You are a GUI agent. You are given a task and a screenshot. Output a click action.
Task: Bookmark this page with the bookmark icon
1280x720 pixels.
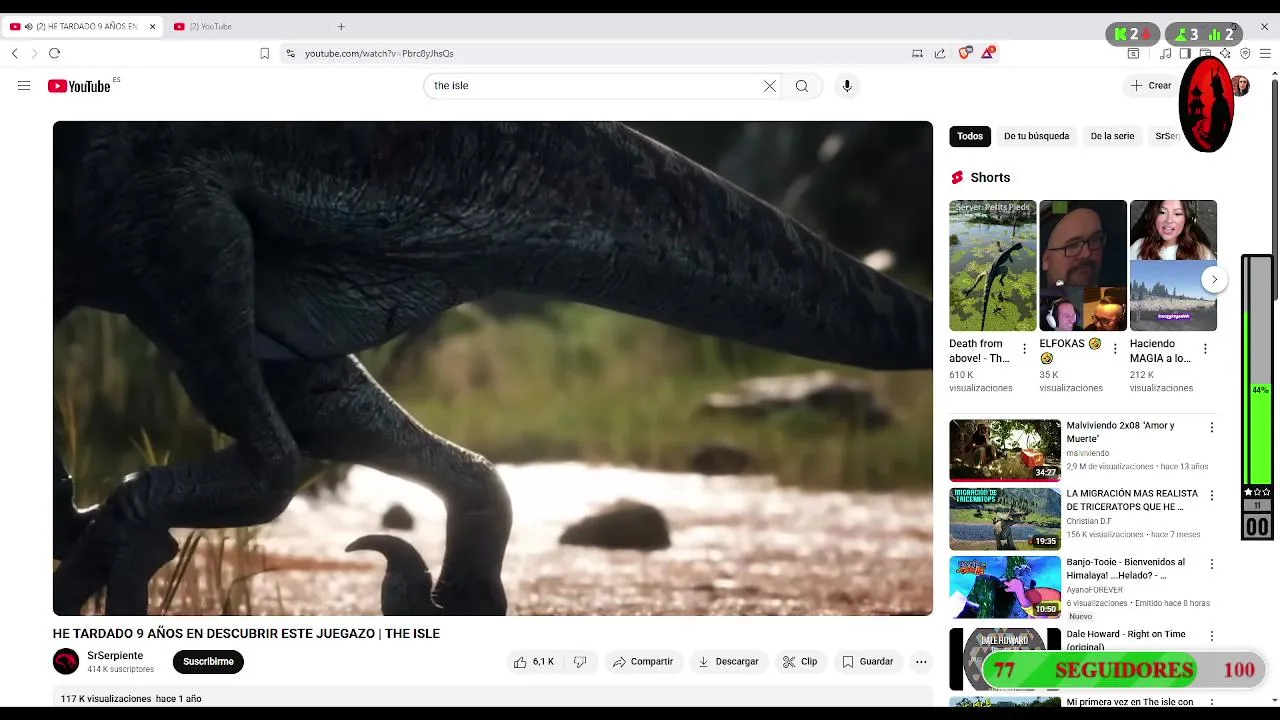click(264, 53)
